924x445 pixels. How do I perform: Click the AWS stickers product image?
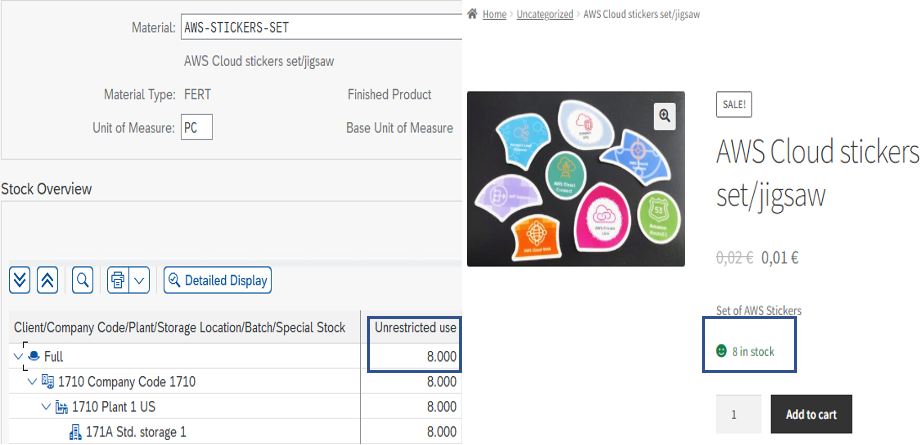click(576, 179)
